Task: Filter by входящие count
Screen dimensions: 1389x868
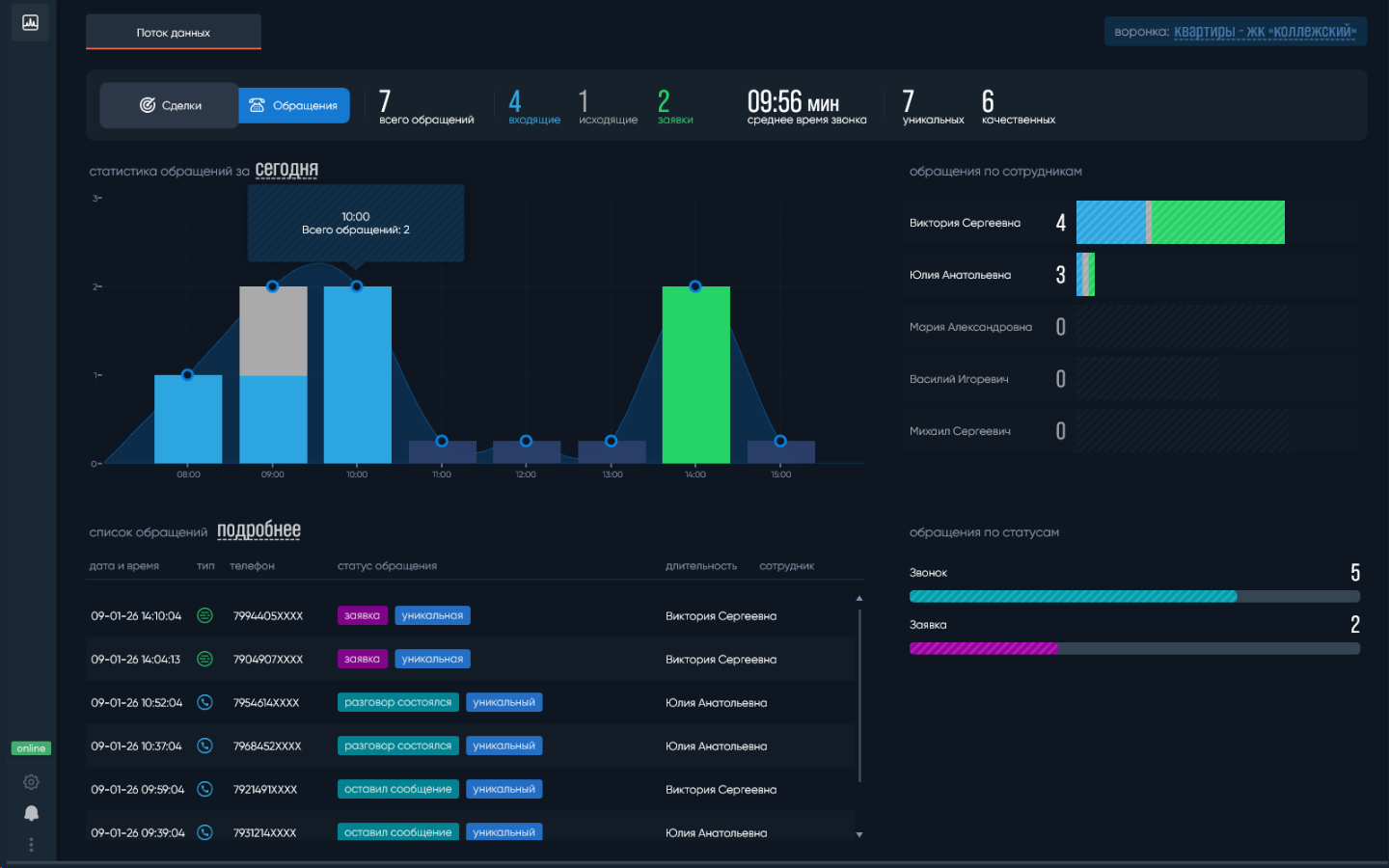Action: tap(533, 107)
